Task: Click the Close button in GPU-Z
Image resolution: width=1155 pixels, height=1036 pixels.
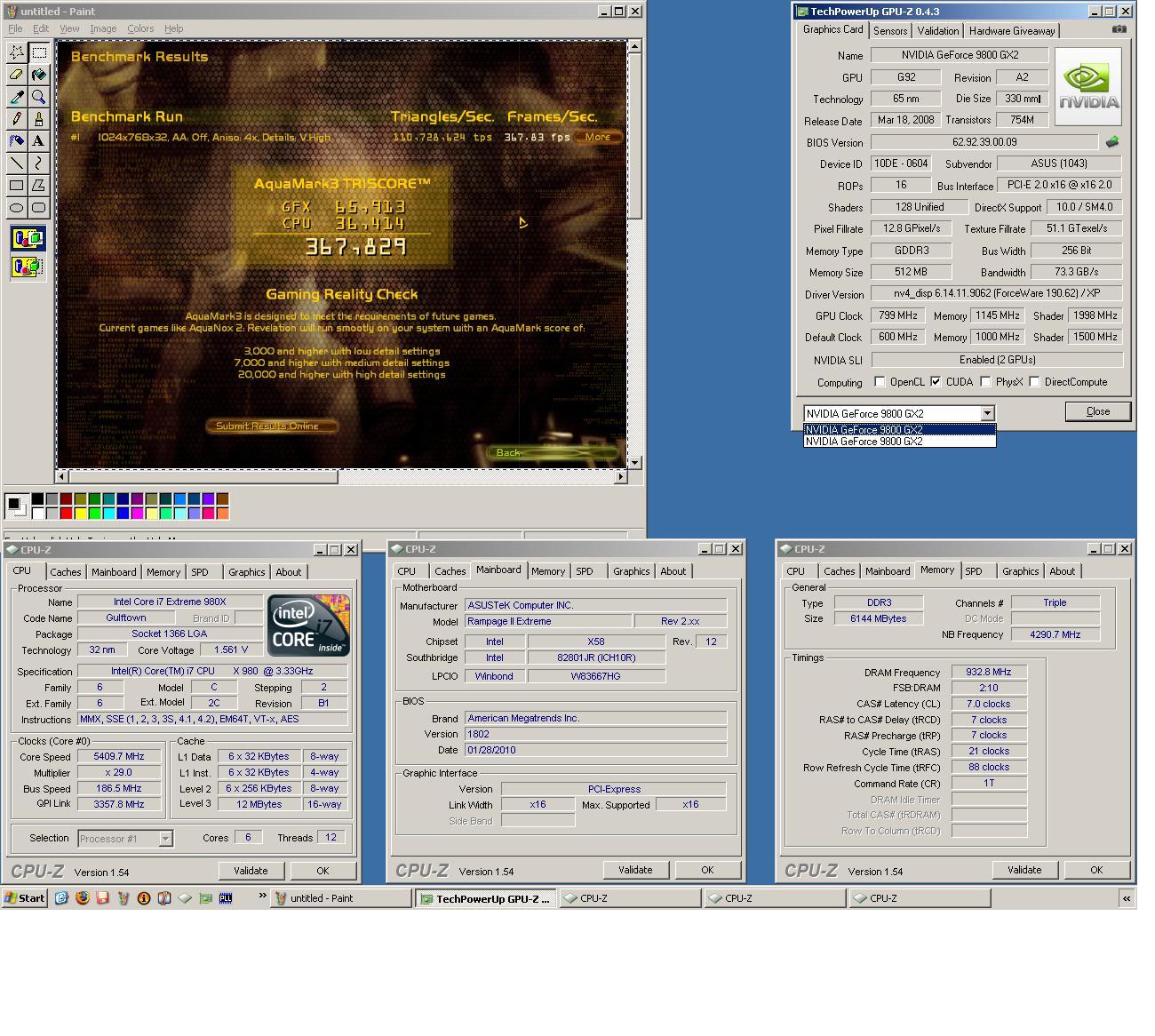Action: (1098, 411)
